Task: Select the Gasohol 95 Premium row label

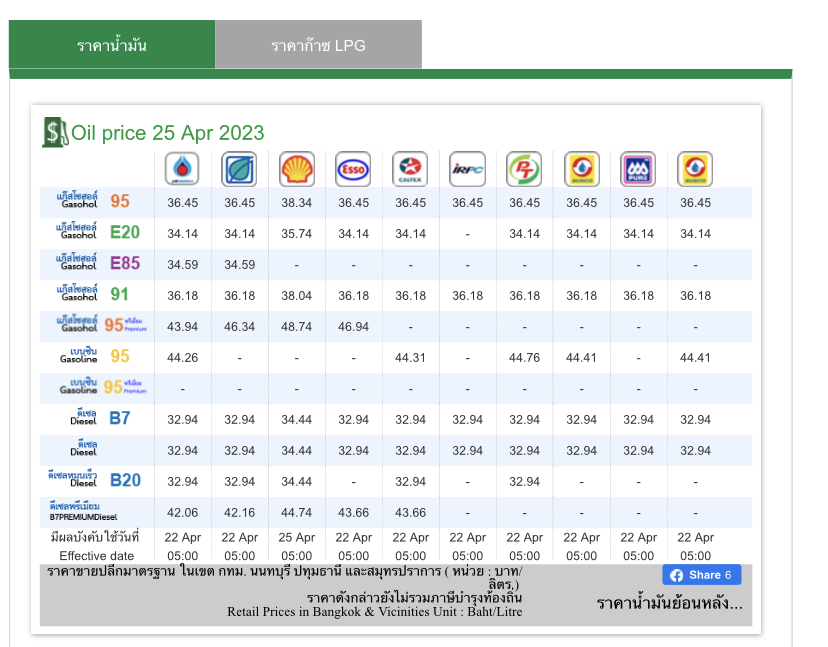Action: (x=101, y=324)
